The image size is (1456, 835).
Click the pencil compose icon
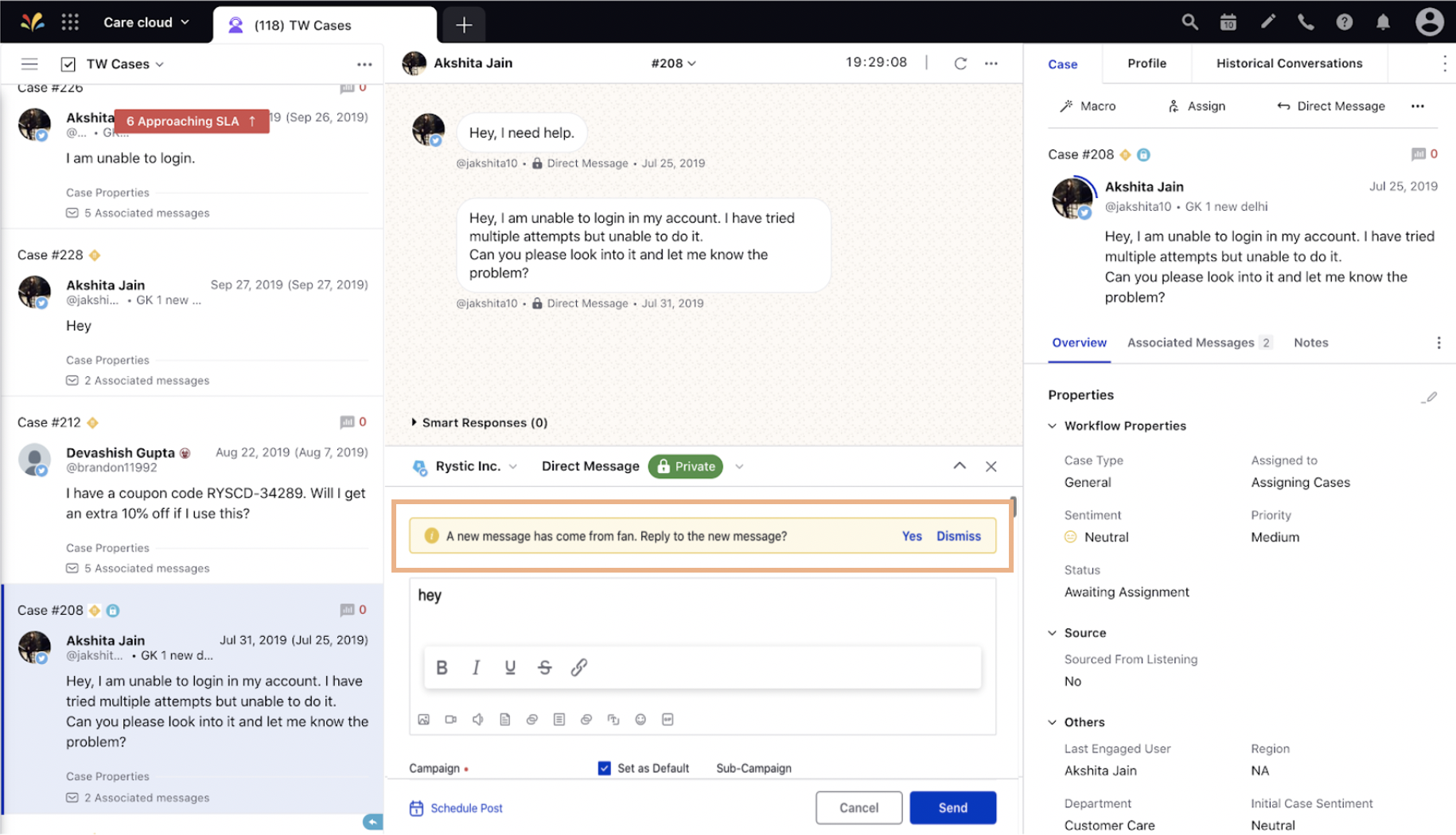coord(1268,22)
